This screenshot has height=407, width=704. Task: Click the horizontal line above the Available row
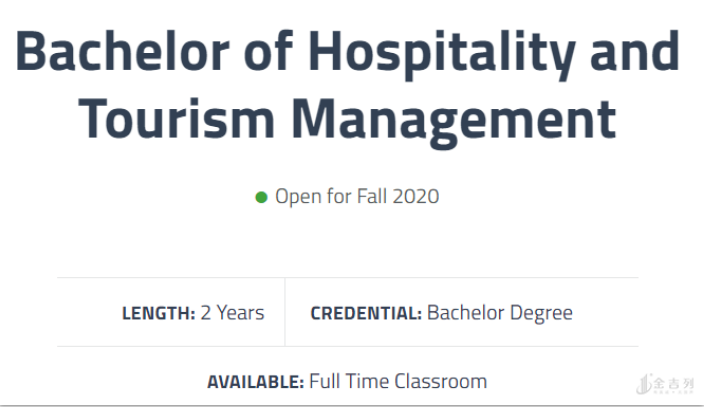[347, 347]
